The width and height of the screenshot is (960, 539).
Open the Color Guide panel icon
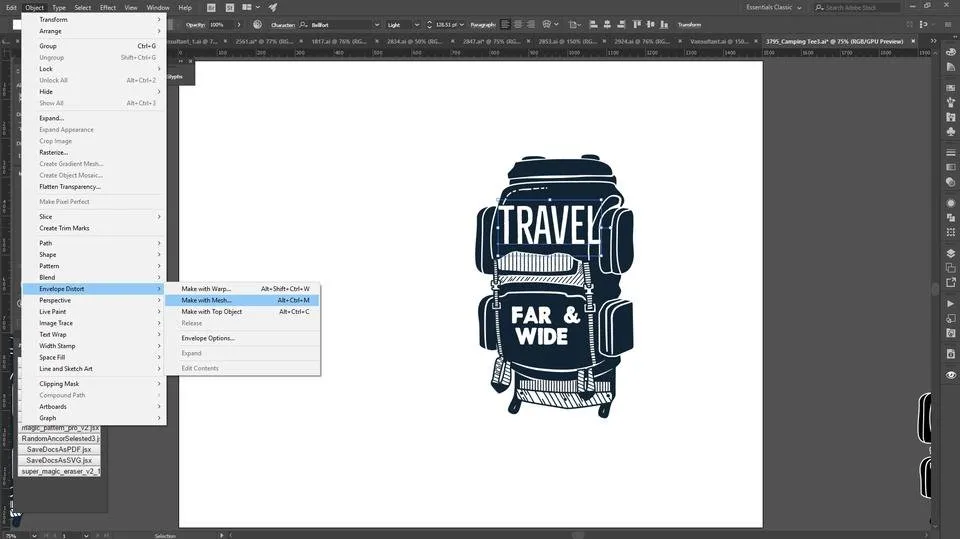coord(951,67)
